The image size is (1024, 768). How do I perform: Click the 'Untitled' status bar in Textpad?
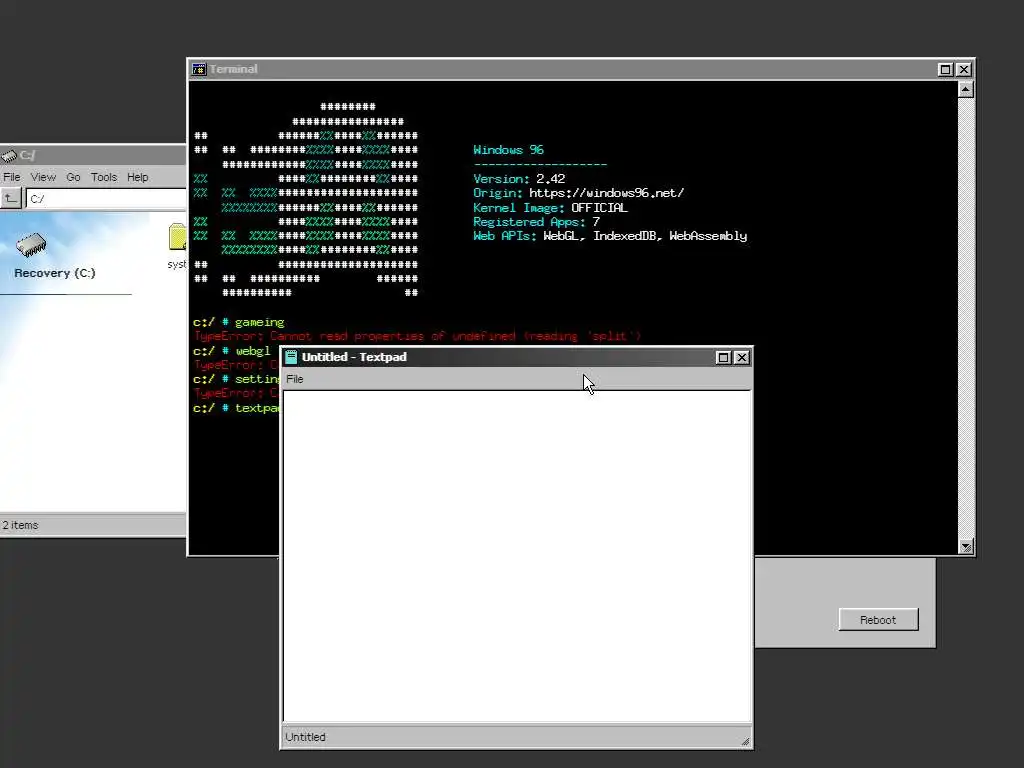(x=517, y=737)
